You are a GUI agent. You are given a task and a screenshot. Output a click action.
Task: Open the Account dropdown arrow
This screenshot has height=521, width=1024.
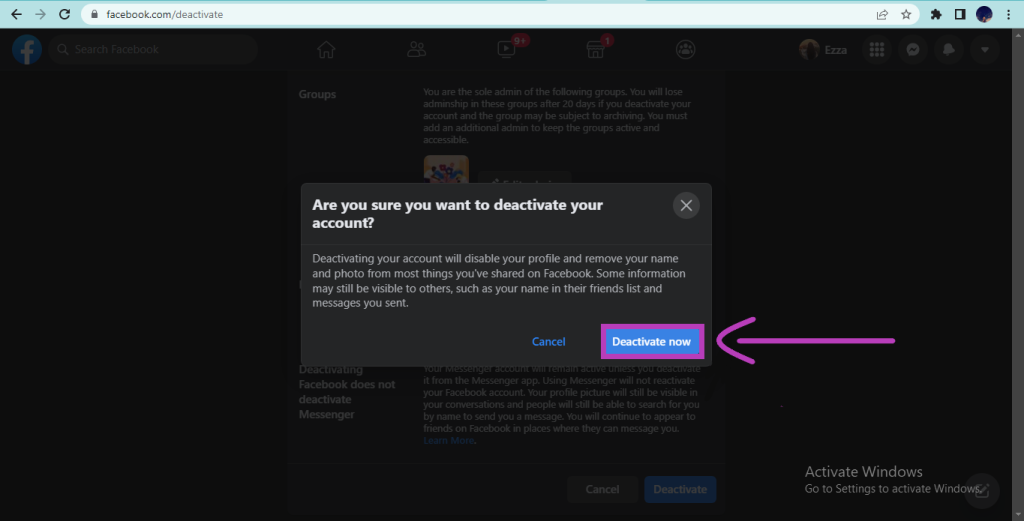pos(985,50)
